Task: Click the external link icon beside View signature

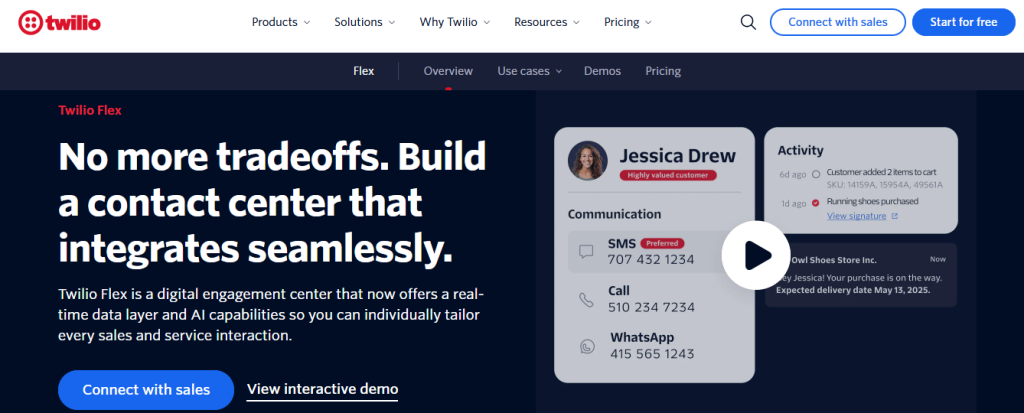Action: click(895, 216)
